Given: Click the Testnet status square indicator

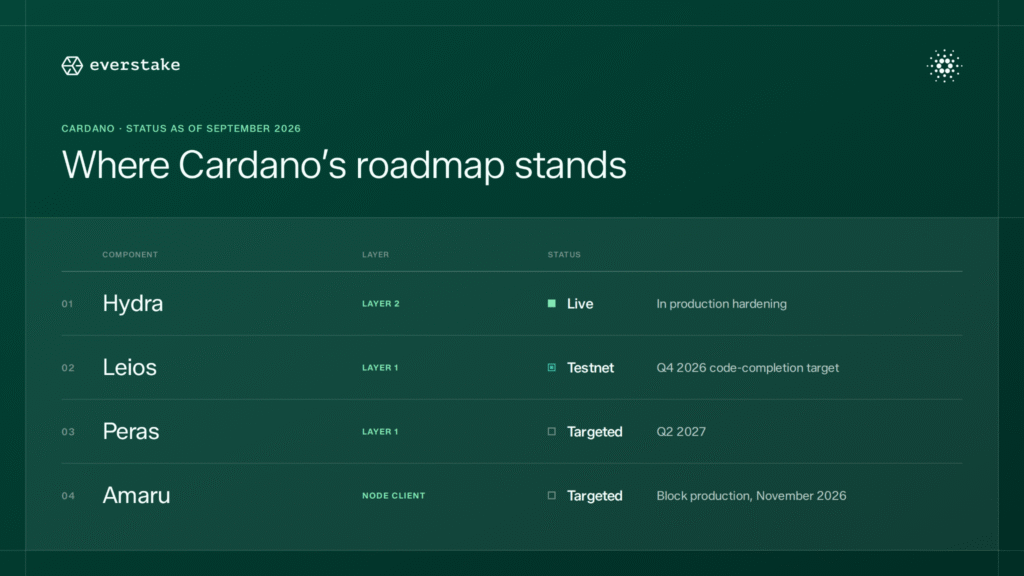Looking at the screenshot, I should [552, 368].
